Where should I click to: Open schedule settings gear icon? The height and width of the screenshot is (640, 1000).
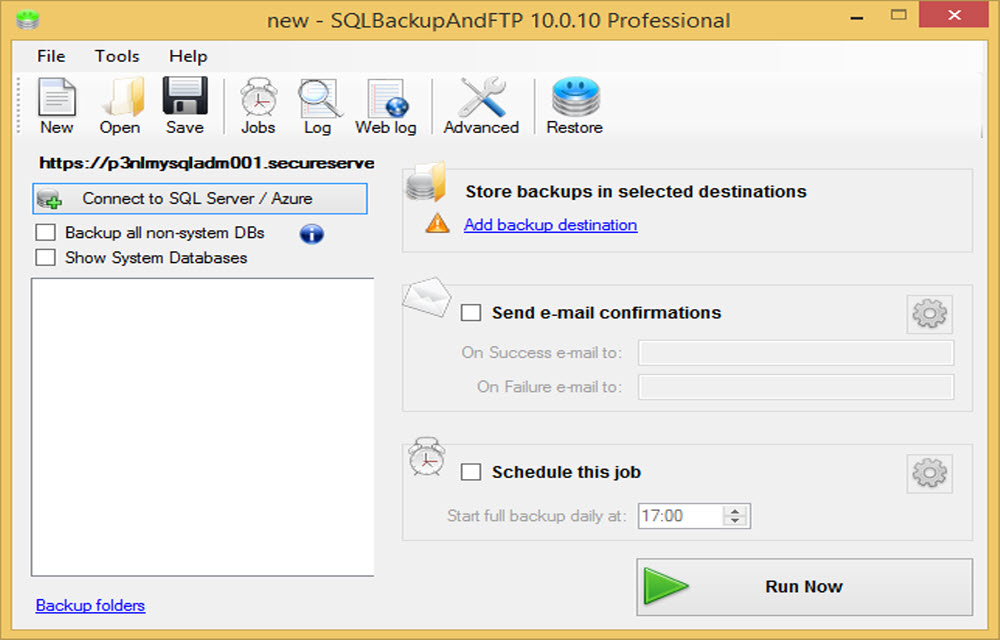pyautogui.click(x=930, y=473)
